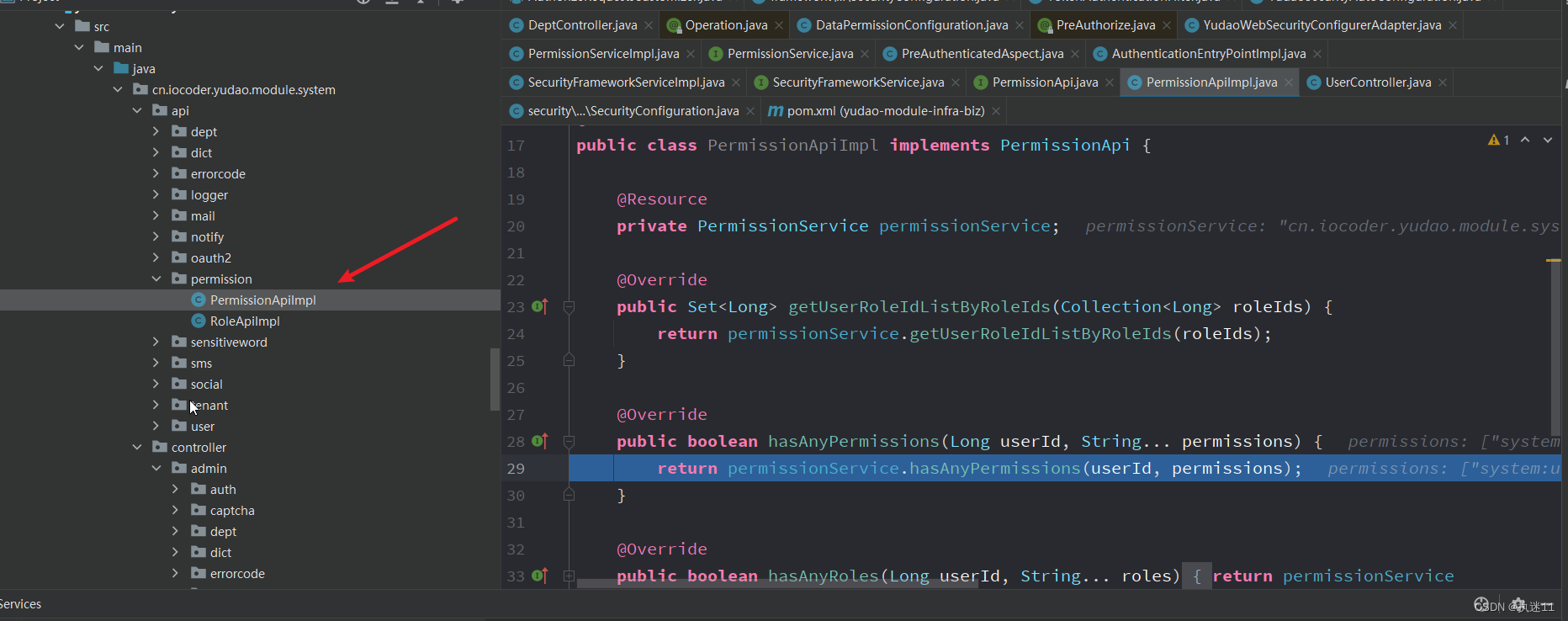Open AuthenticationEntryPointImpl.java tab
Viewport: 1568px width, 621px height.
[x=1208, y=54]
